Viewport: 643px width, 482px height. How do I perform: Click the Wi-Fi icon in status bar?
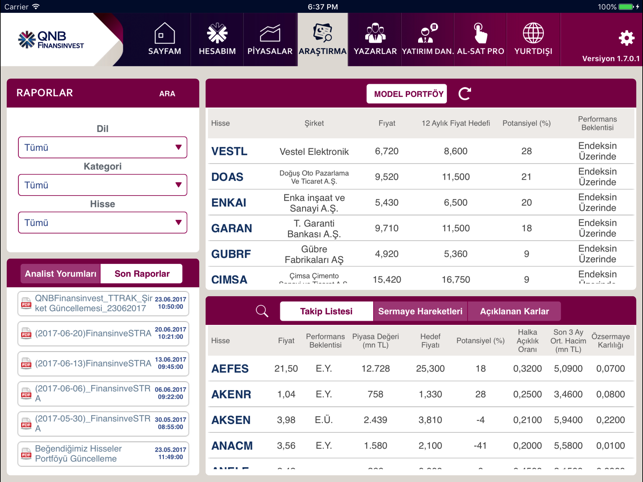(x=36, y=7)
